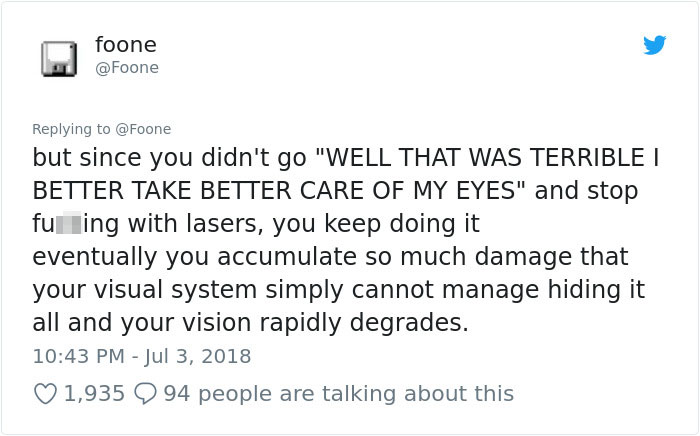700x436 pixels.
Task: Open the Twitter bird logo
Action: click(655, 46)
